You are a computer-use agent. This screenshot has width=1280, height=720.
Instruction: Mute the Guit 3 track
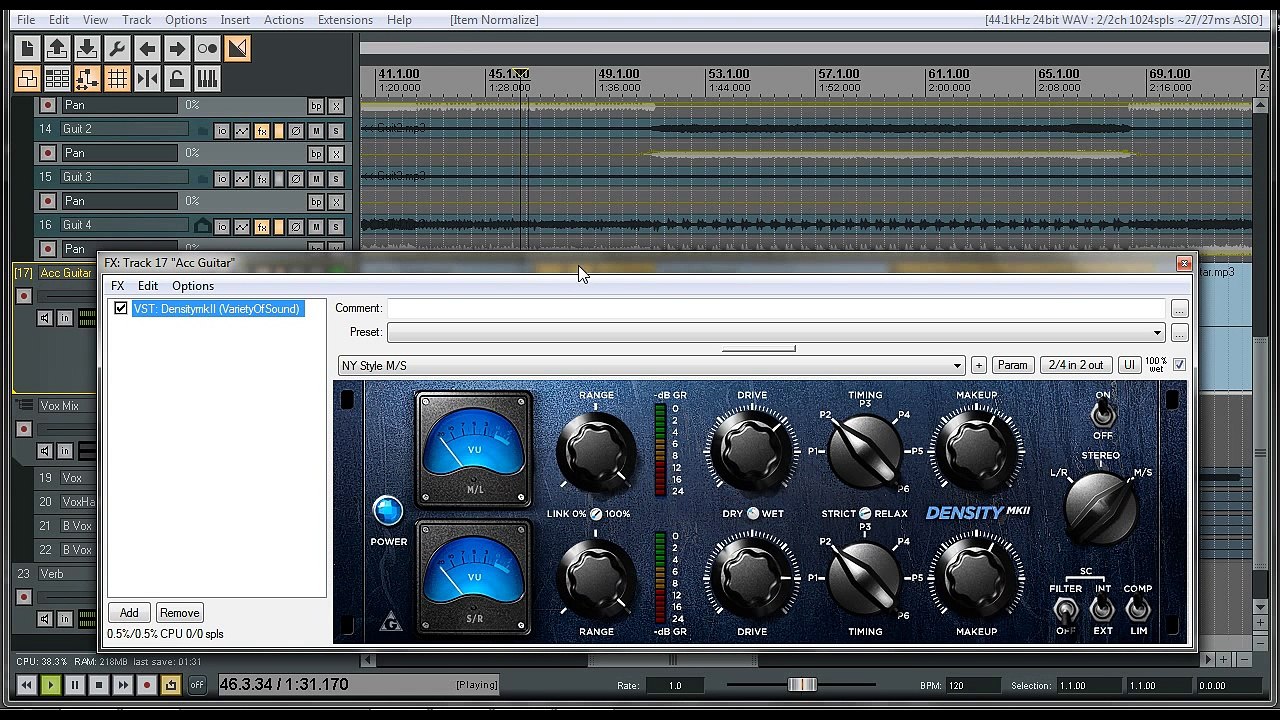tap(316, 179)
